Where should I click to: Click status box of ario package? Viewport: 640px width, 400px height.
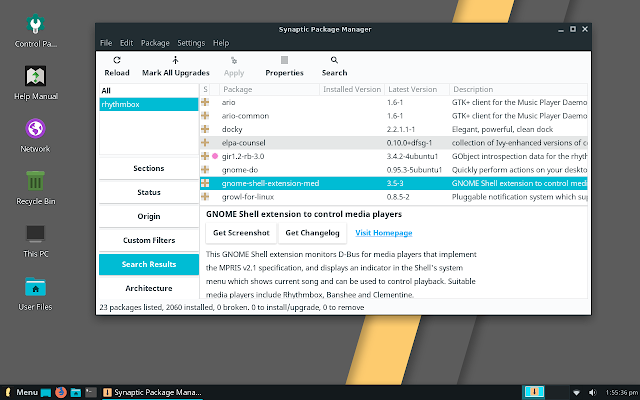(x=205, y=102)
